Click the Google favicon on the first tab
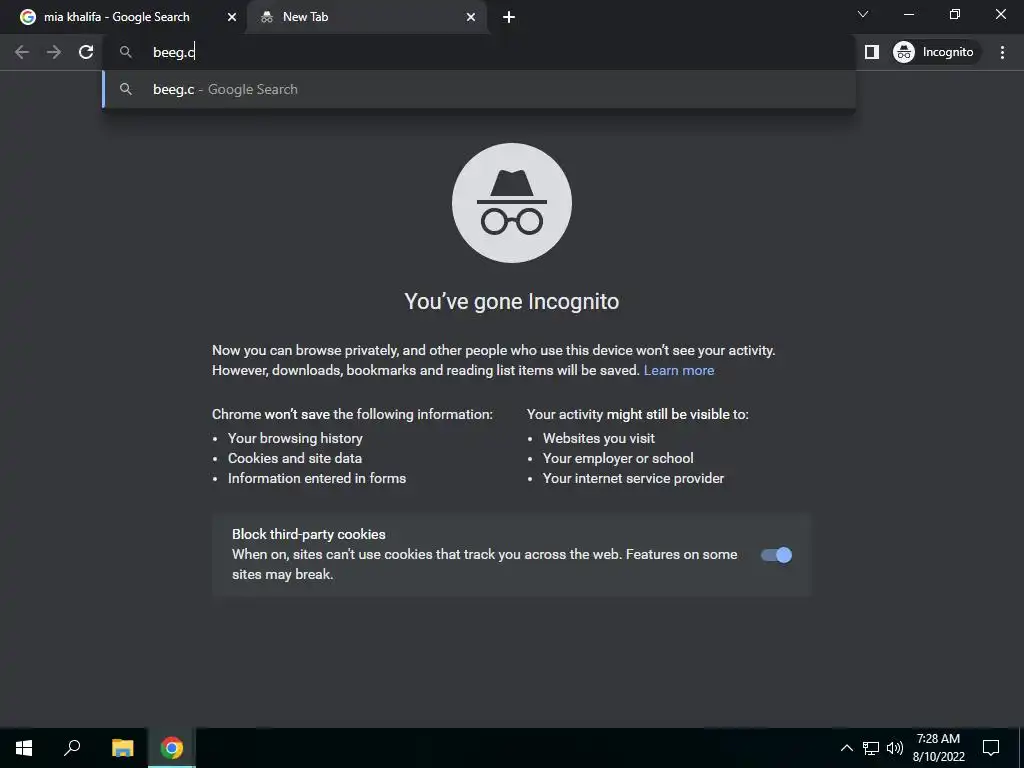The image size is (1024, 768). (x=27, y=17)
